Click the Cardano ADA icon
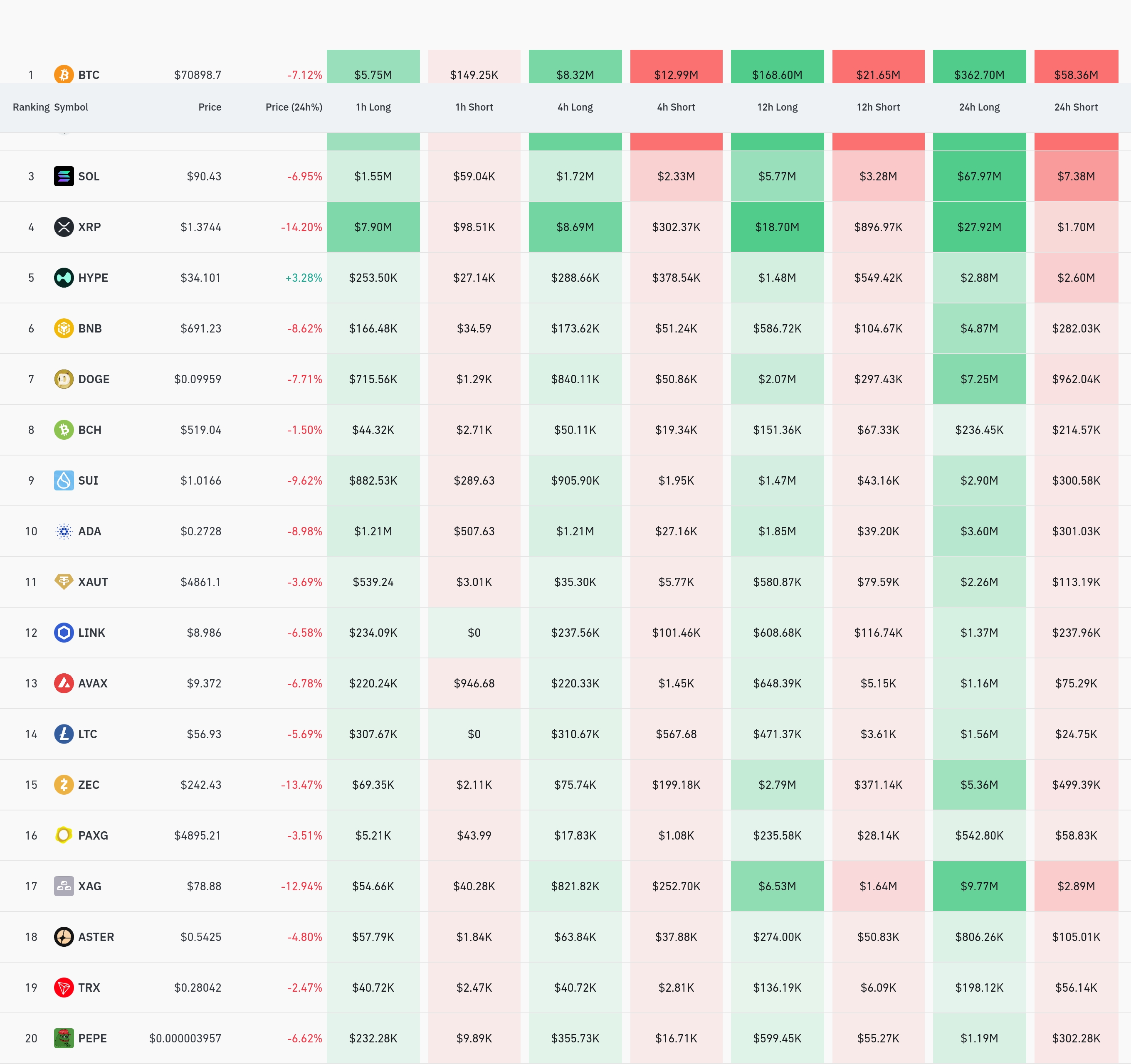Screen dimensions: 1131x1064 pyautogui.click(x=64, y=531)
